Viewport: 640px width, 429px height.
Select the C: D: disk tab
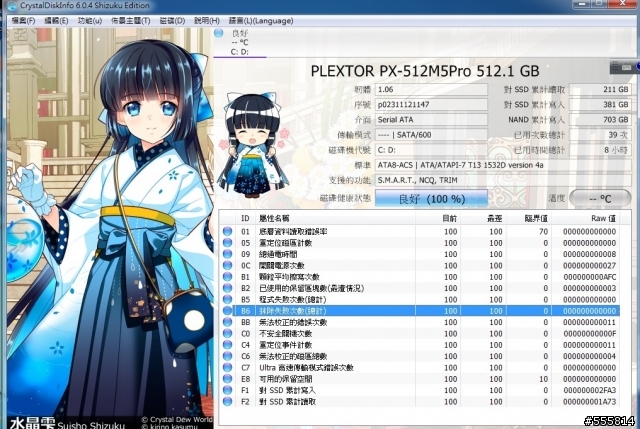240,42
